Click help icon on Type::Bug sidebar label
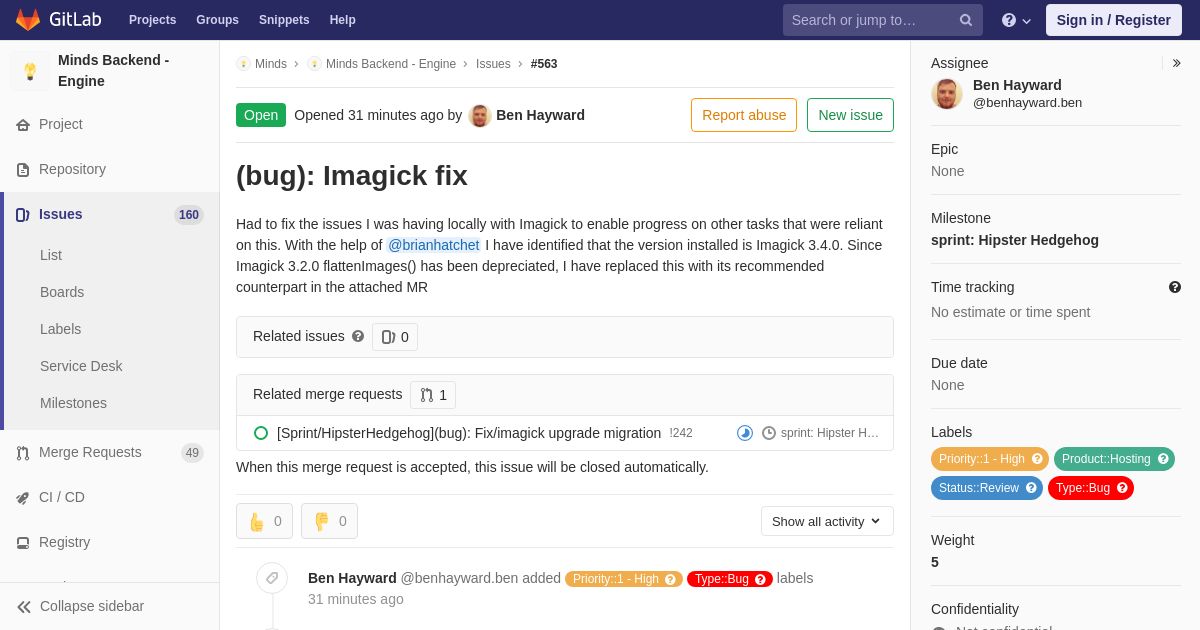Viewport: 1200px width, 630px height. (1122, 488)
